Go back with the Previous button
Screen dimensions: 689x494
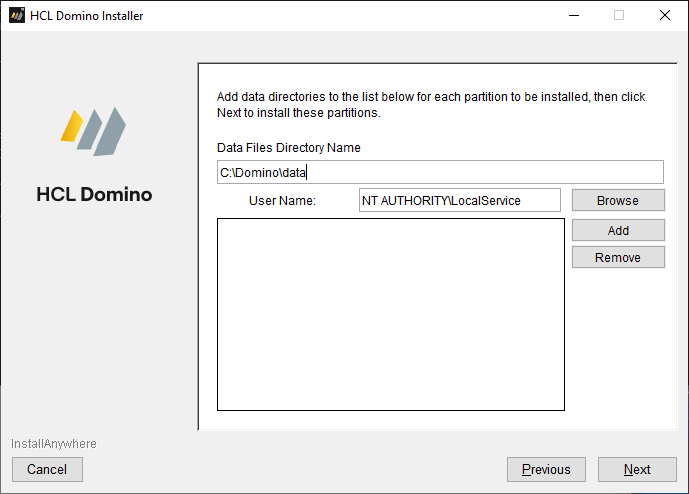point(546,469)
